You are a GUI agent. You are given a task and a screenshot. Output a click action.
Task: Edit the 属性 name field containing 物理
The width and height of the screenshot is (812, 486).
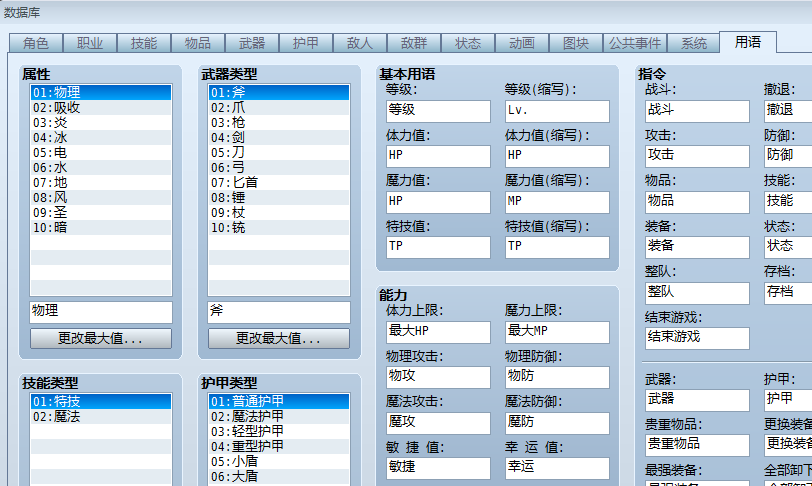(x=101, y=312)
